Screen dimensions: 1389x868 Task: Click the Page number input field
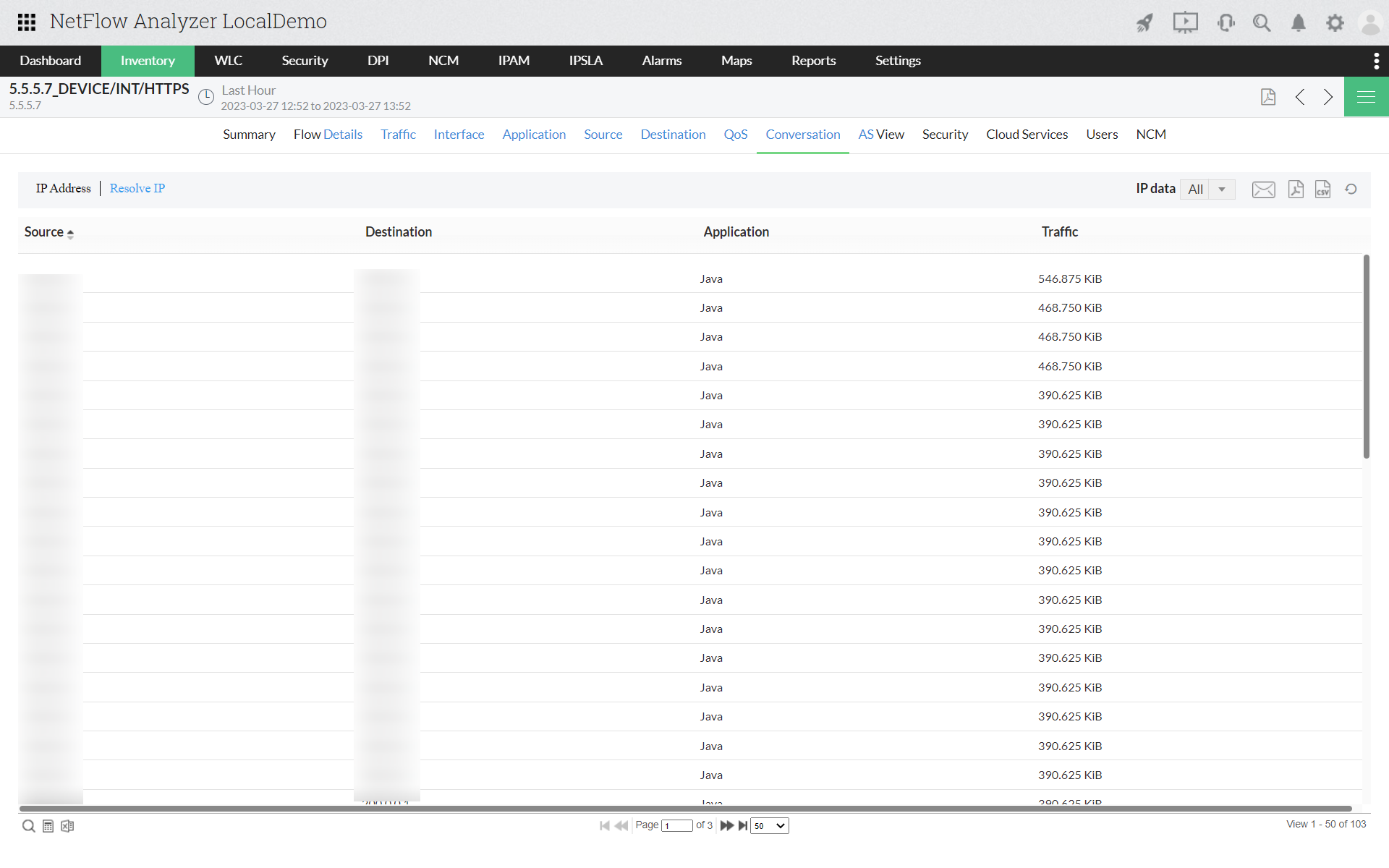(x=676, y=825)
